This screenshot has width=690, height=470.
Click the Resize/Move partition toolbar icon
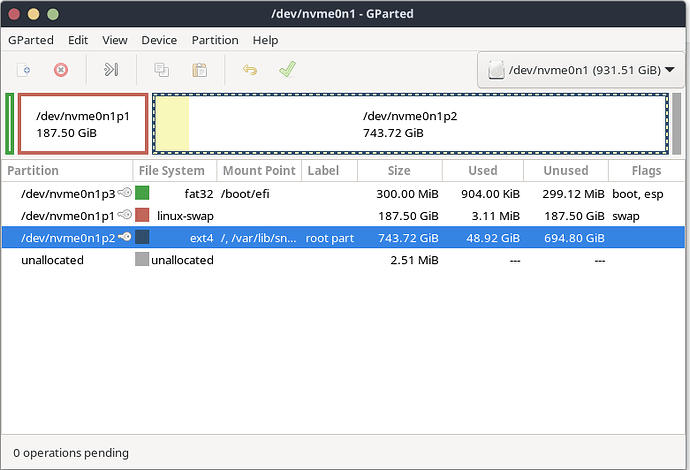tap(111, 70)
